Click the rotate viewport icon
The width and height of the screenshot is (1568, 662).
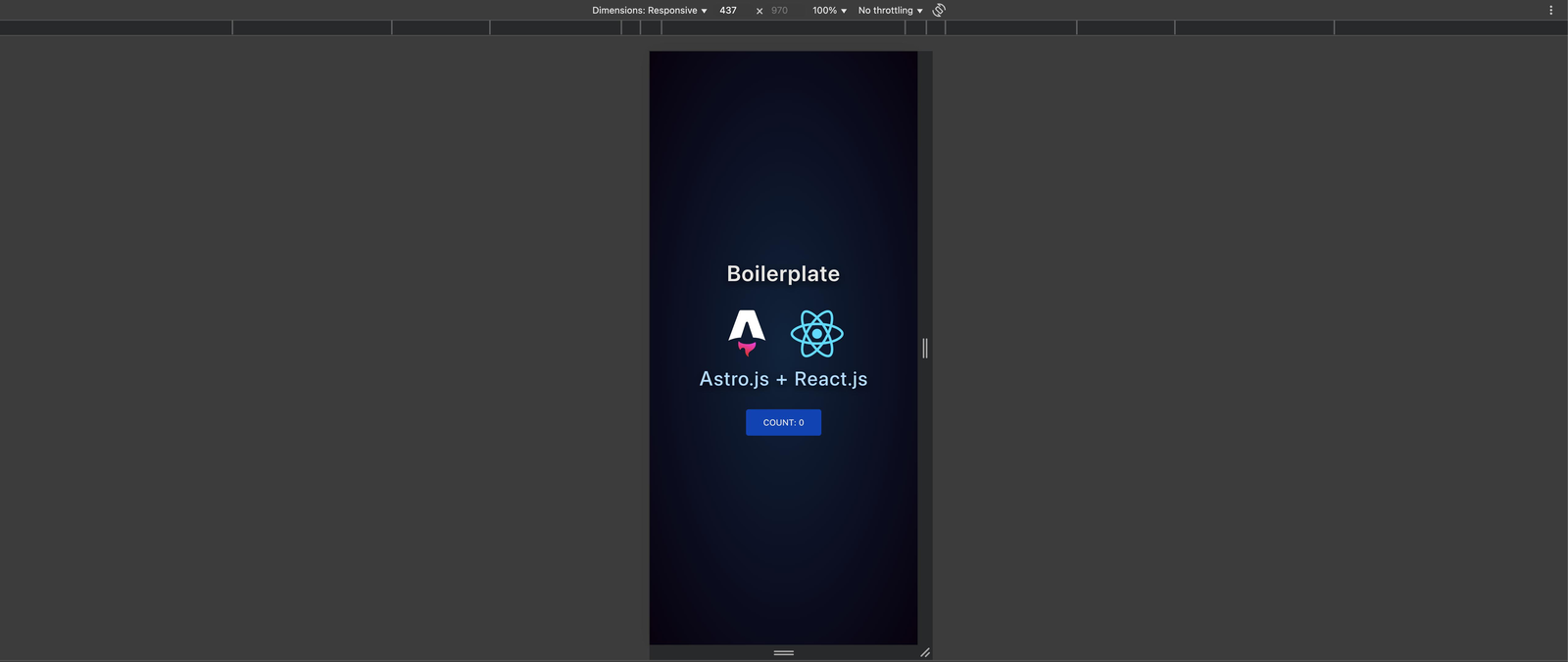(x=939, y=10)
